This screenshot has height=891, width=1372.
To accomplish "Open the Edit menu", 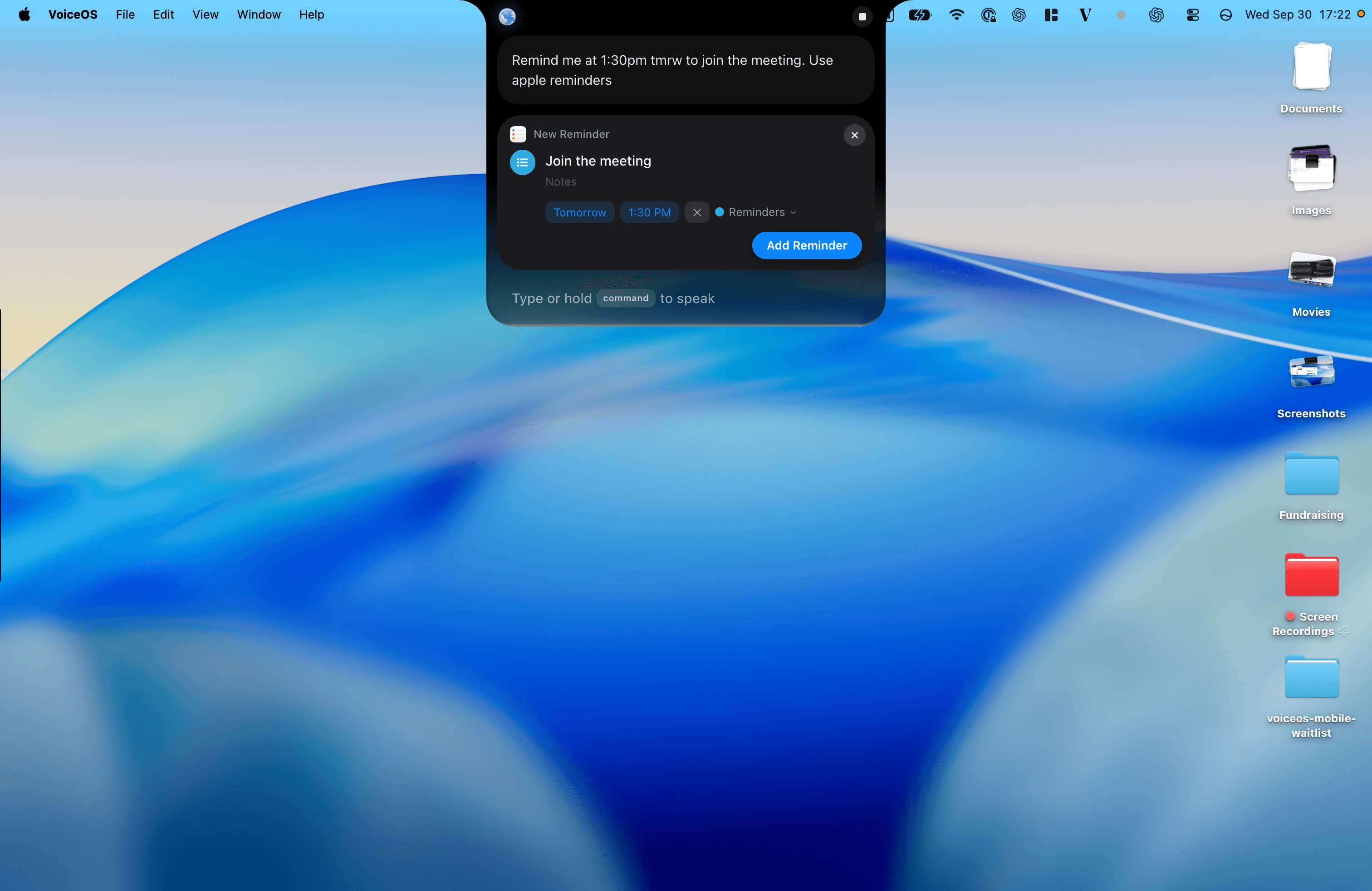I will (163, 15).
